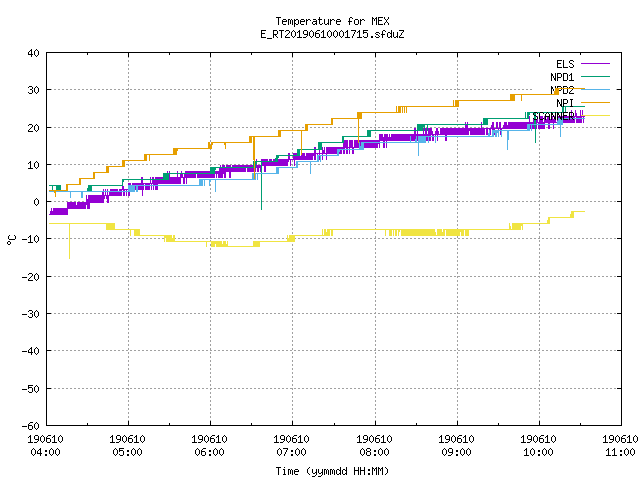Pick the orange NPI legend line sample
This screenshot has height=480, width=640.
coord(595,102)
